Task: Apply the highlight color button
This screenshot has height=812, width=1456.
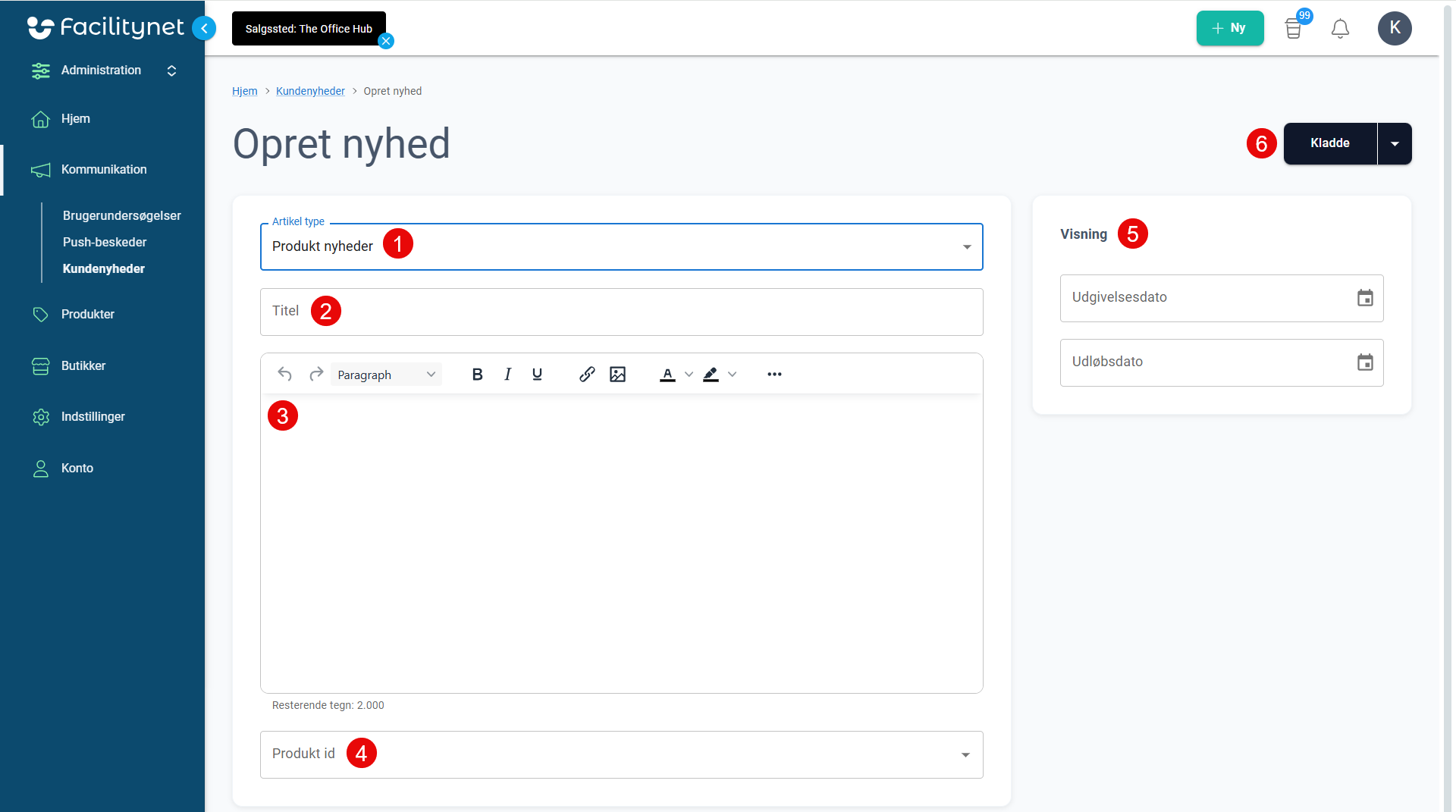Action: pyautogui.click(x=711, y=374)
